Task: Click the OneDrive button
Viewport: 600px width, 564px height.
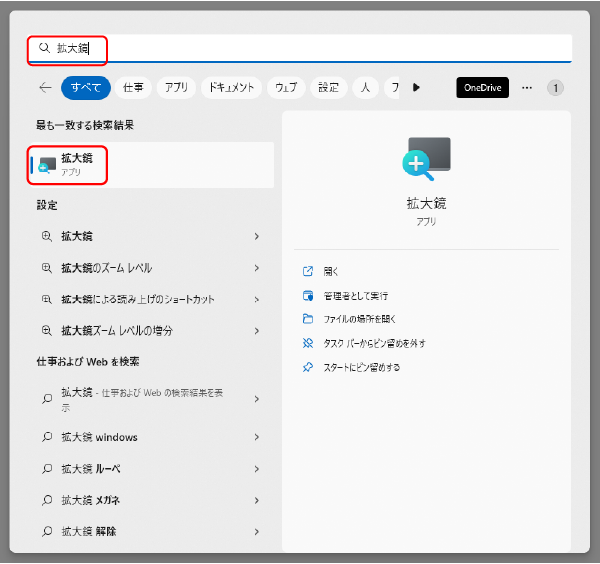Action: (x=483, y=88)
